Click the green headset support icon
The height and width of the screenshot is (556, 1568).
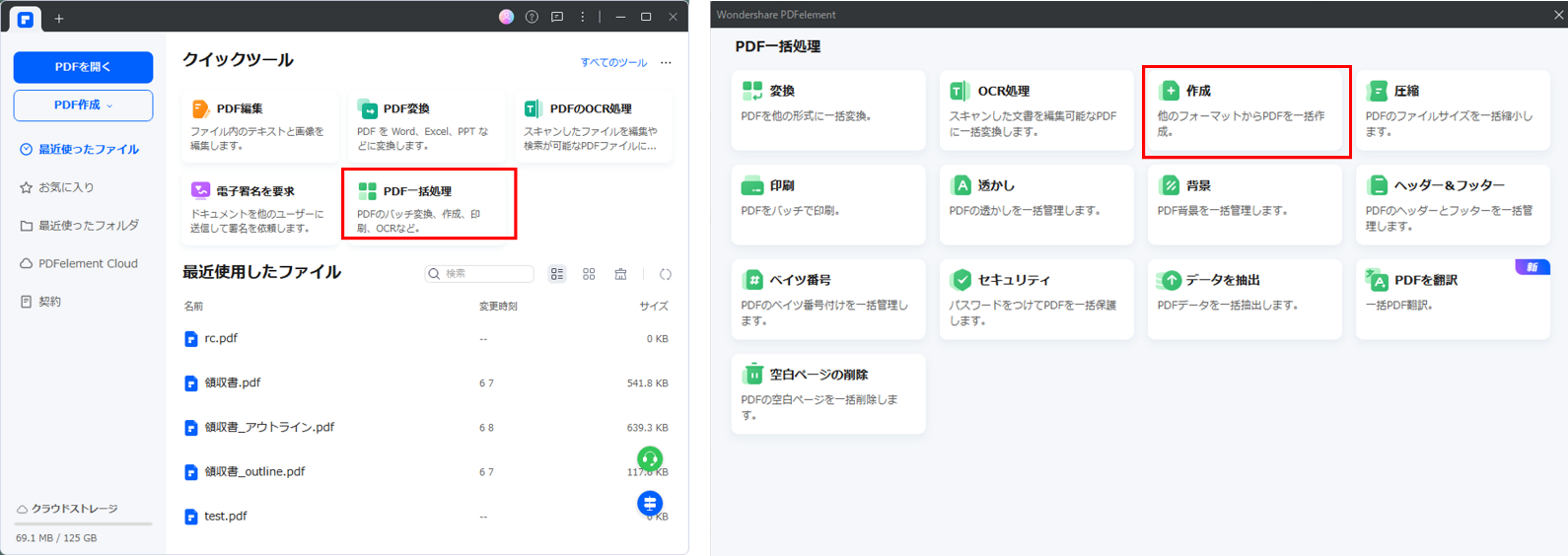(650, 458)
